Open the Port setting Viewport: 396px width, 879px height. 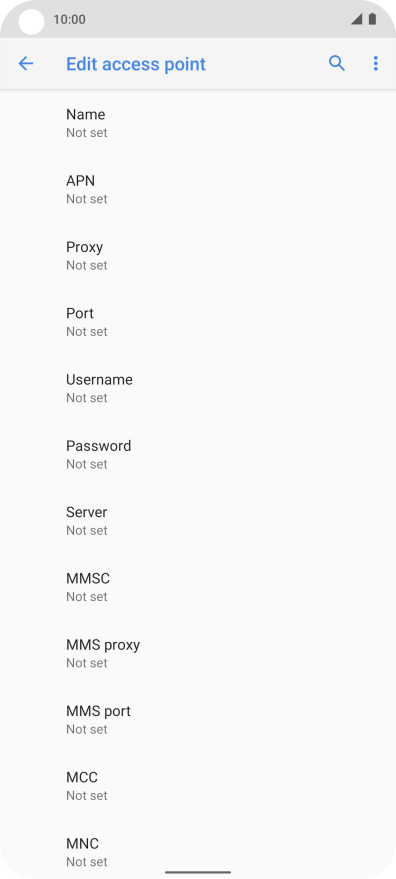[x=198, y=322]
